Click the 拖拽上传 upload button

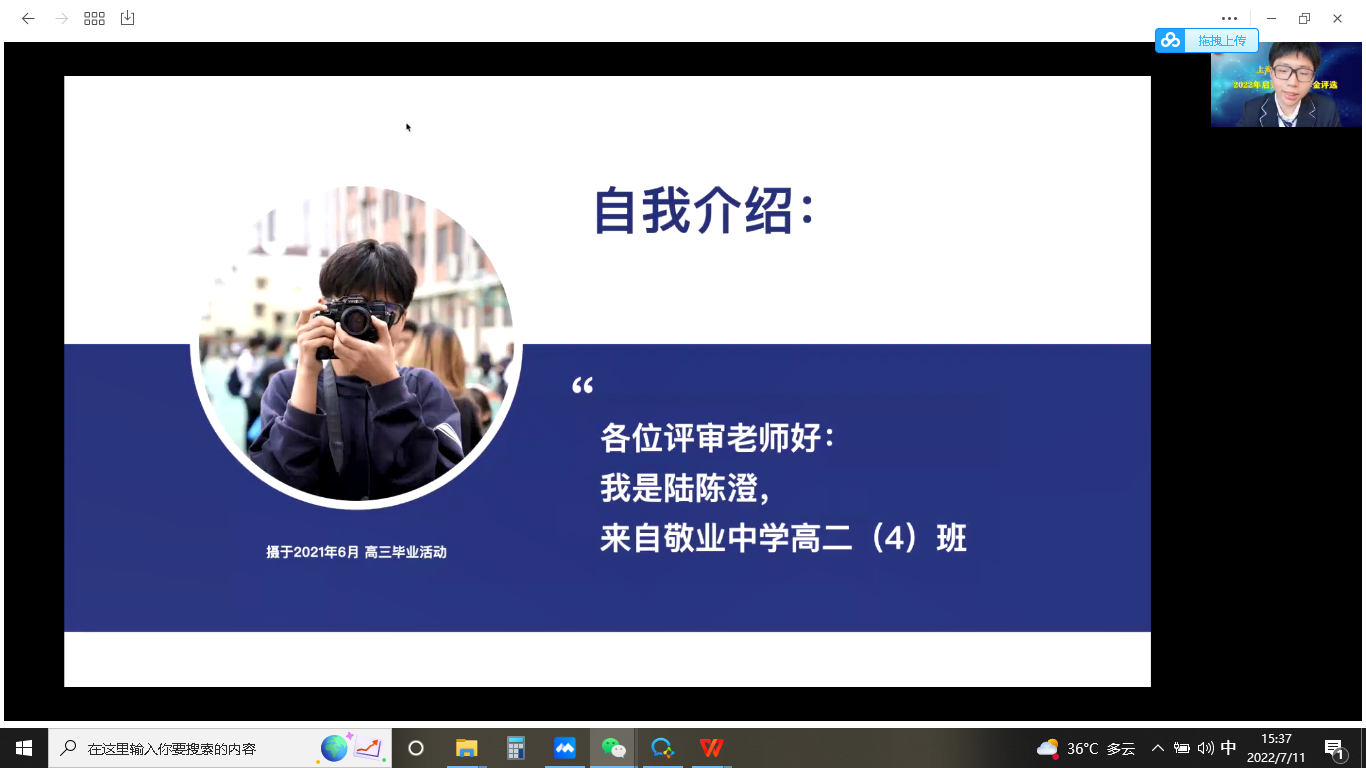(x=1221, y=40)
